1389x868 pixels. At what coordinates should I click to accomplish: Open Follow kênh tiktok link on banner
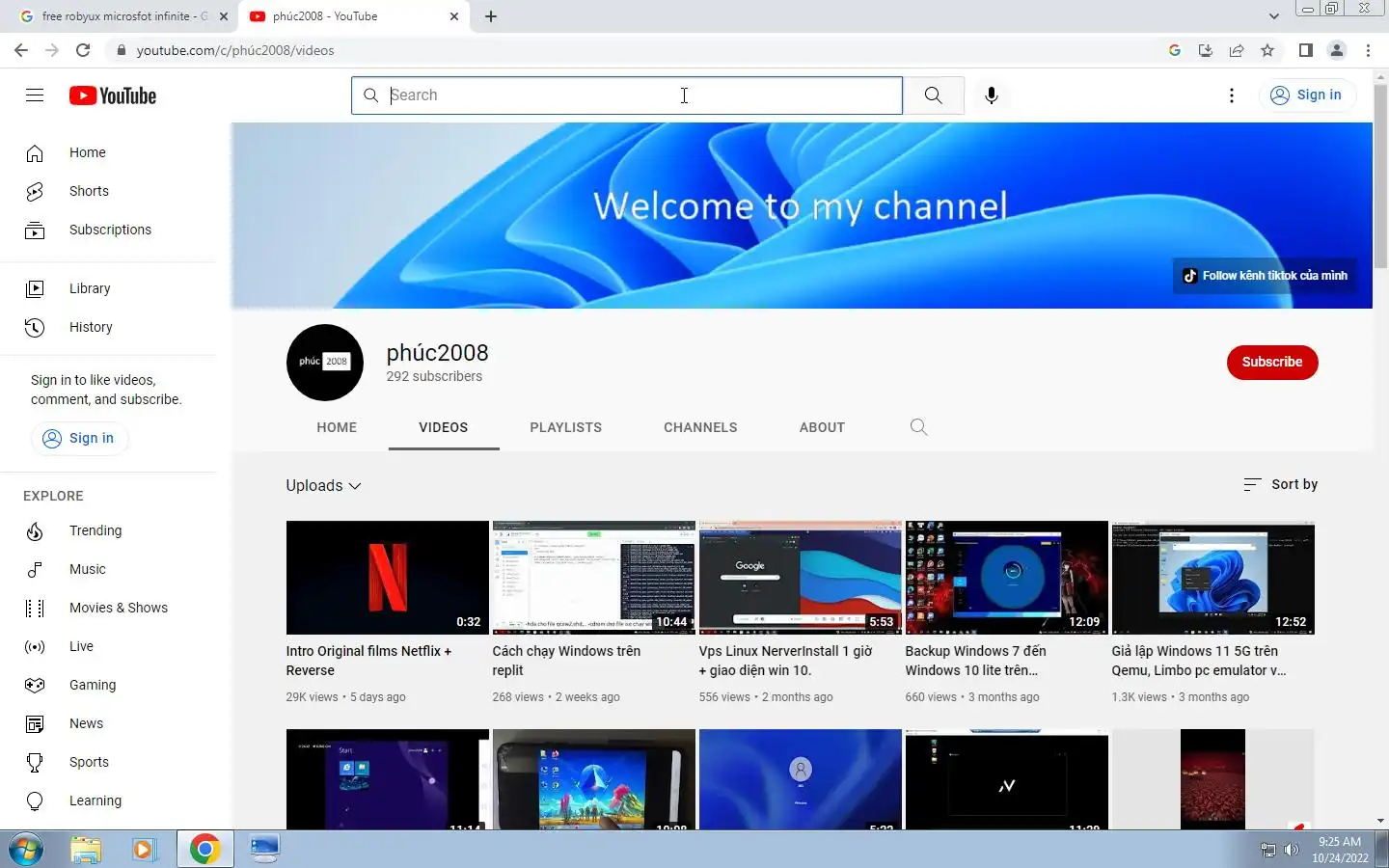[x=1265, y=276]
